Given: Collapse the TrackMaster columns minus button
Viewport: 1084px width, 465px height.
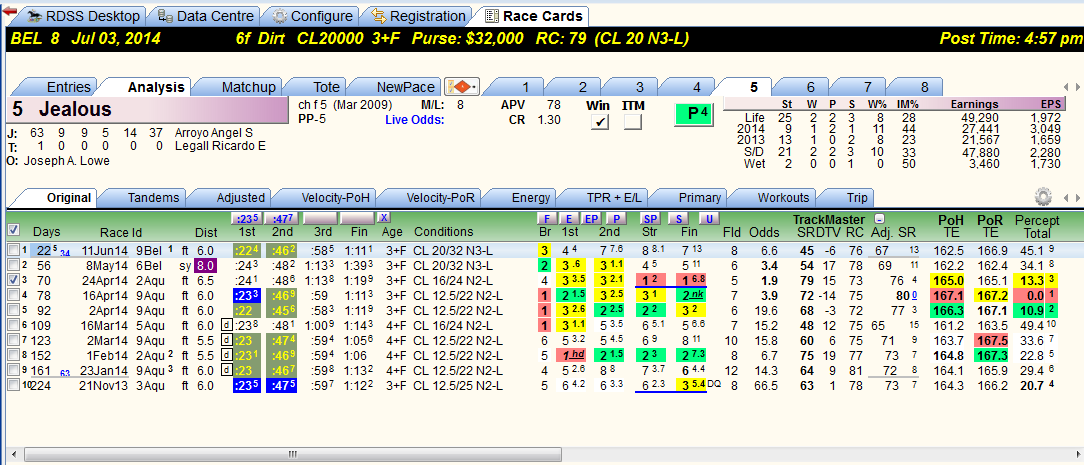Looking at the screenshot, I should (879, 218).
